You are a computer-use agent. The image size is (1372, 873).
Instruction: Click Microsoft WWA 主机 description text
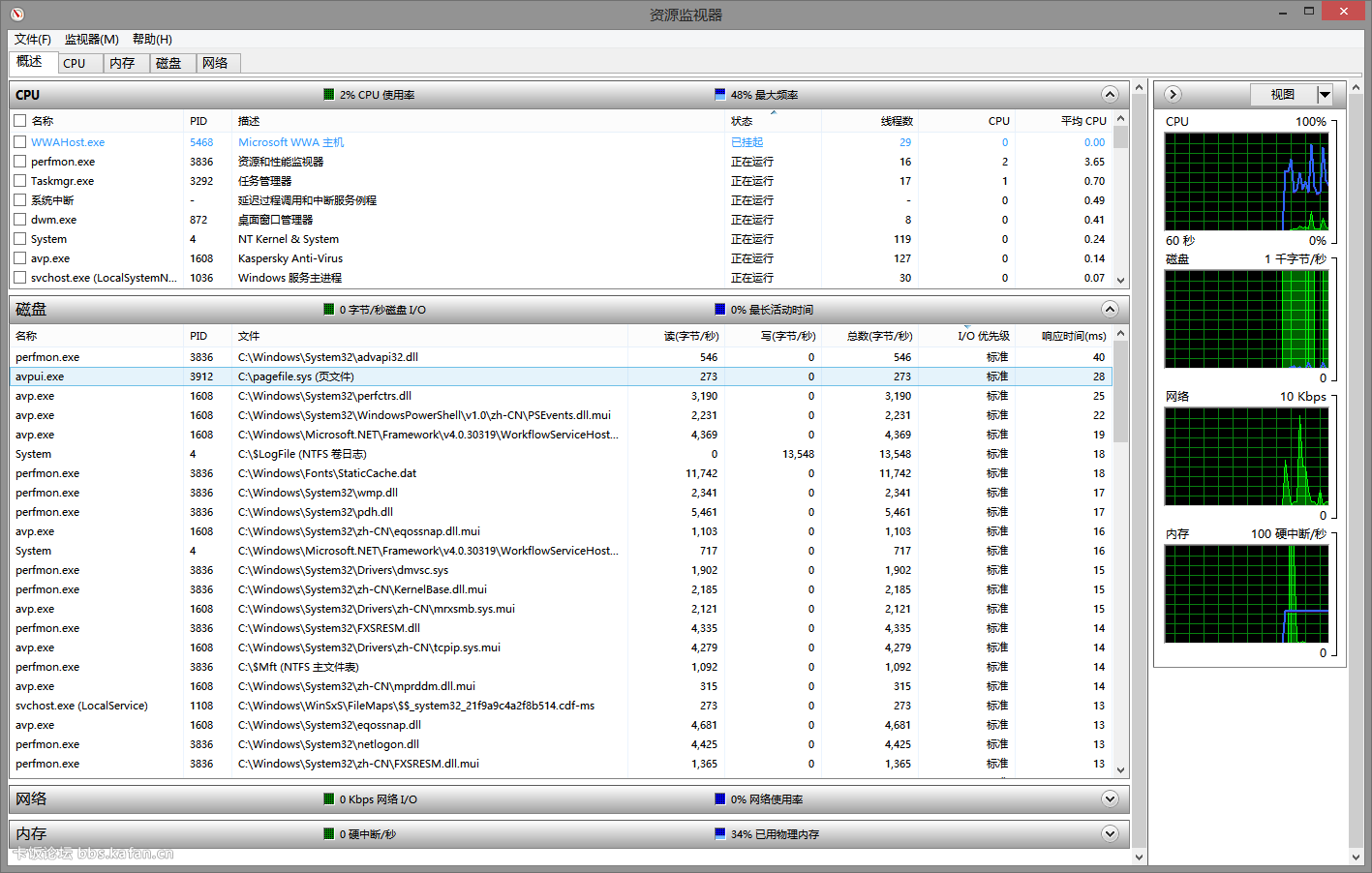click(x=290, y=142)
